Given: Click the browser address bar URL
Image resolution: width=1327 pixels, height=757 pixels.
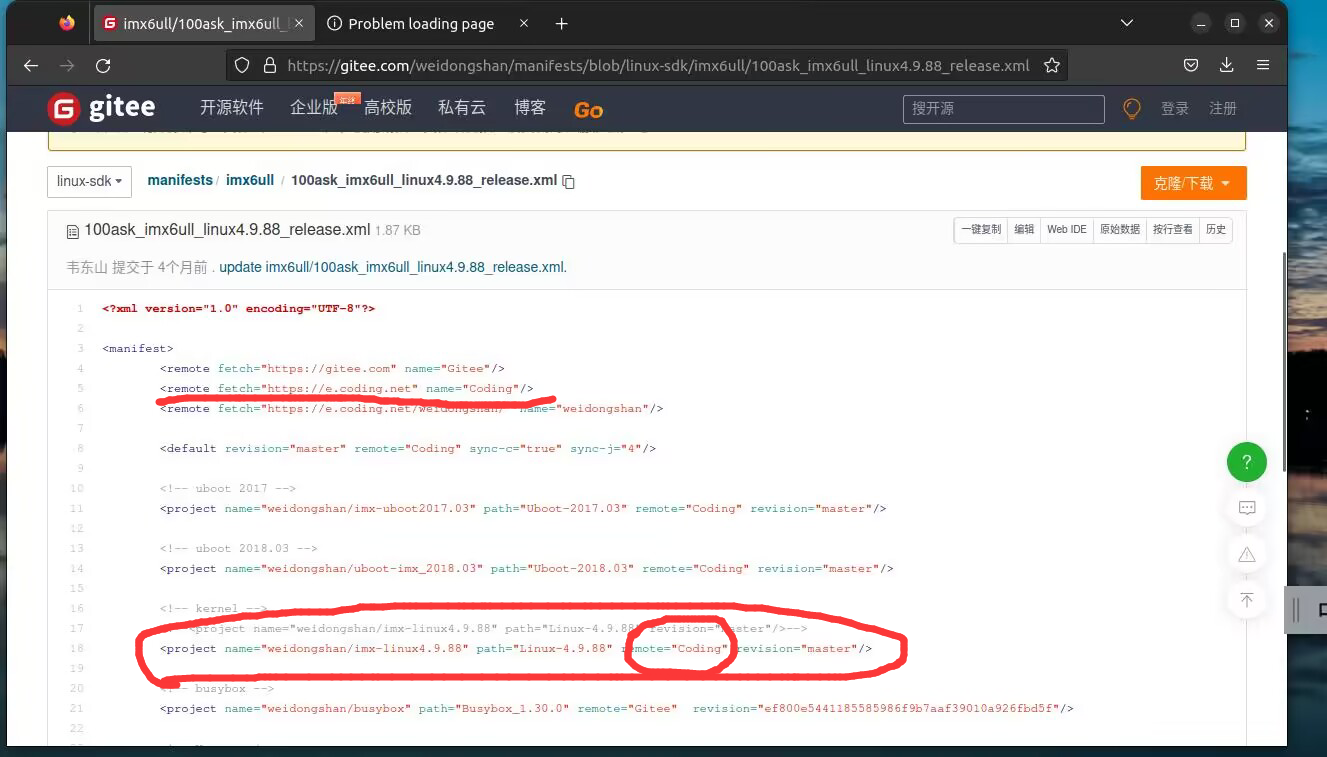Looking at the screenshot, I should pos(658,66).
